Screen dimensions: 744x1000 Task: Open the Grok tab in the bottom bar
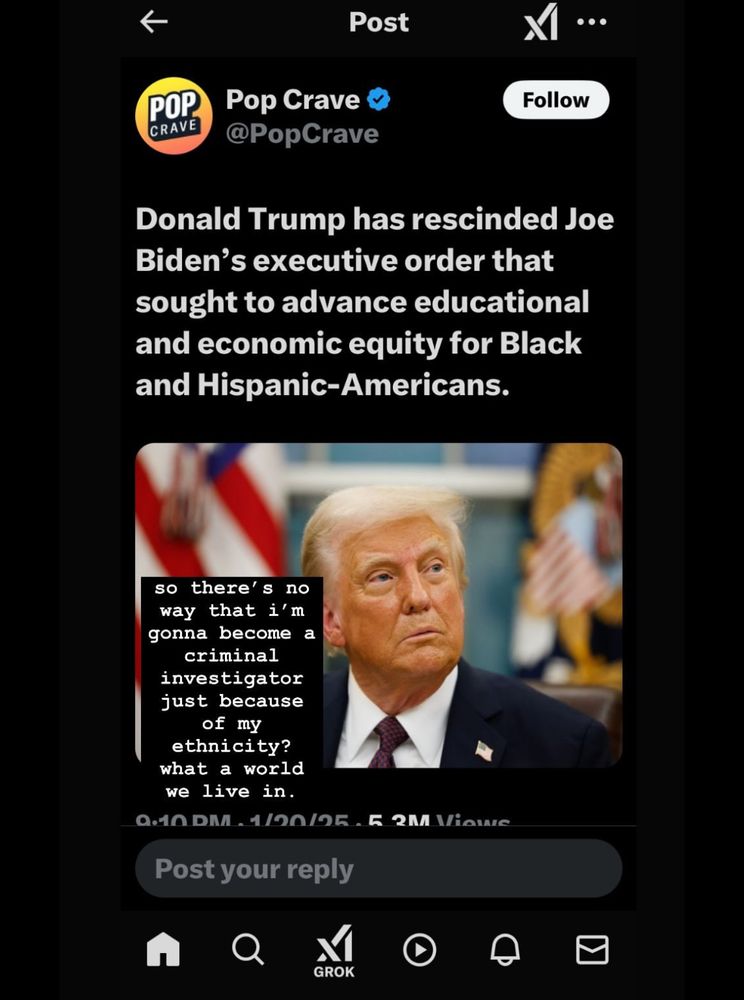(x=334, y=952)
